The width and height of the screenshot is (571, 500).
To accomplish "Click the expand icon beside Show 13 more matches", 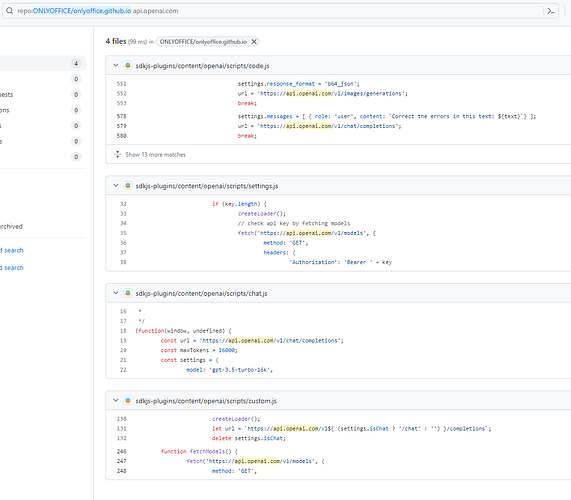I will 117,154.
